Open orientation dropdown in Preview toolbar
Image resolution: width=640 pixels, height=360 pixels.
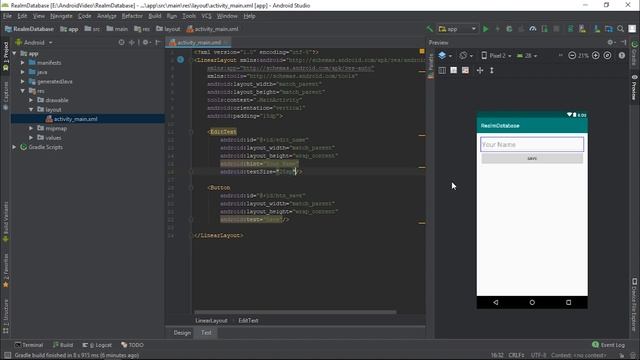tap(466, 56)
